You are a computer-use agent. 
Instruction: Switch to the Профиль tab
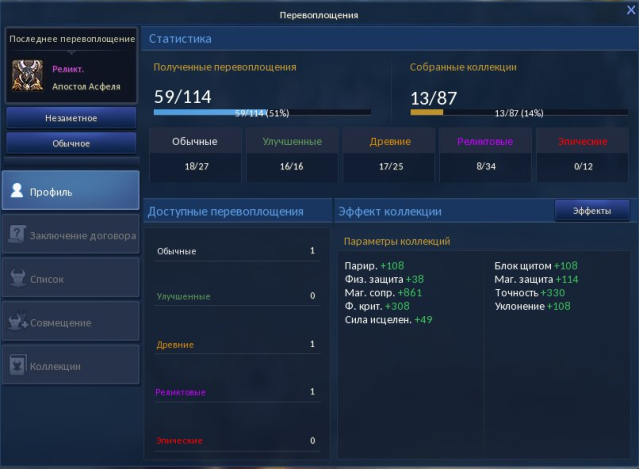click(71, 191)
